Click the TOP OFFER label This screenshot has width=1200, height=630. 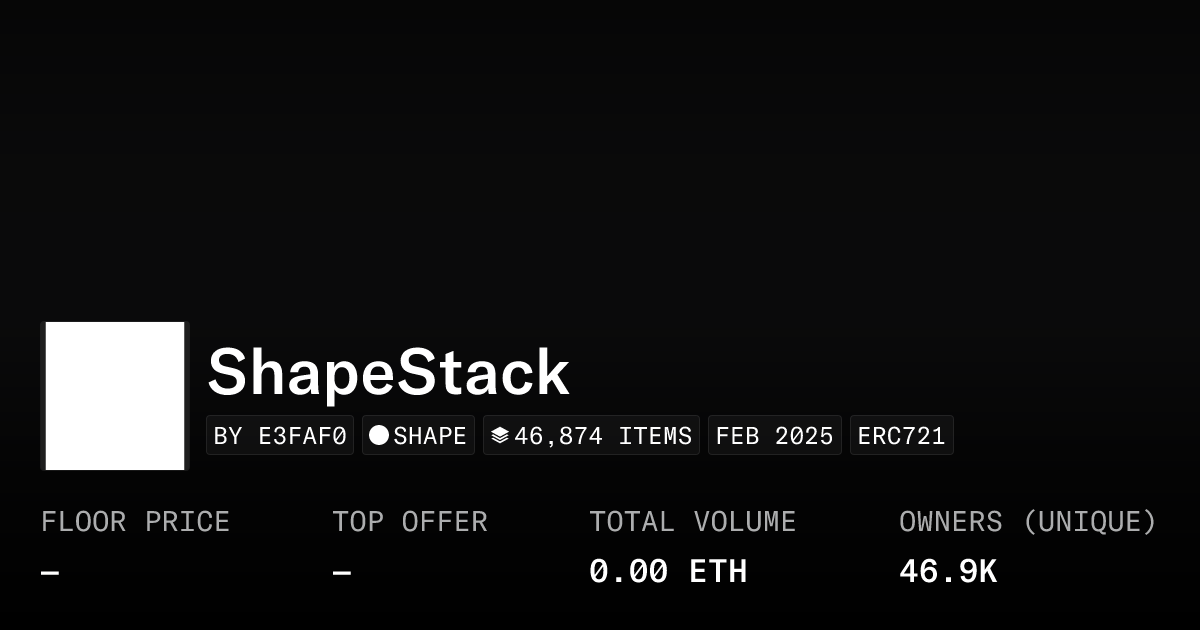tap(410, 522)
